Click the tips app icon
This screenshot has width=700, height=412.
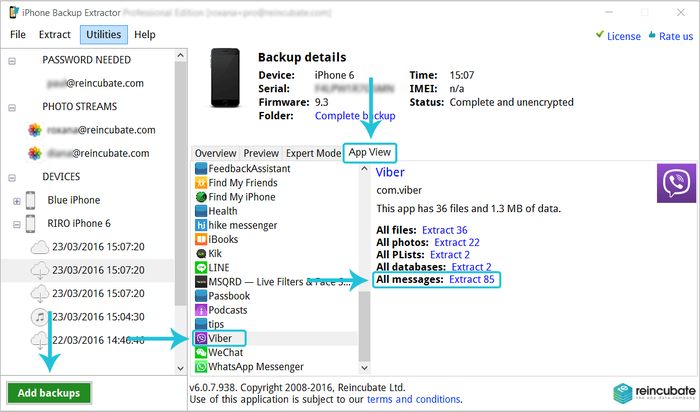pyautogui.click(x=201, y=324)
